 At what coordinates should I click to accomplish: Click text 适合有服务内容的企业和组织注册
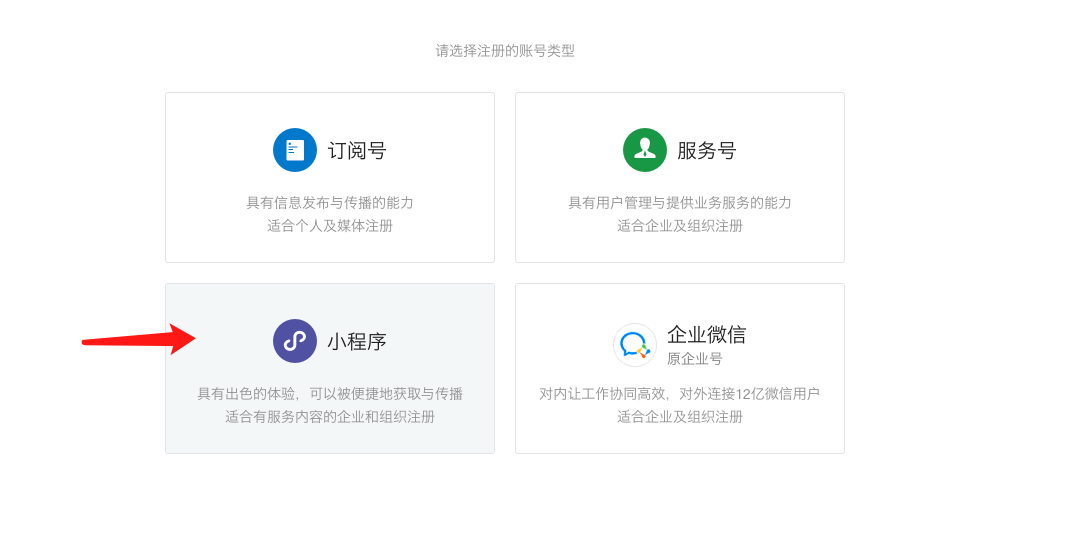[x=330, y=417]
